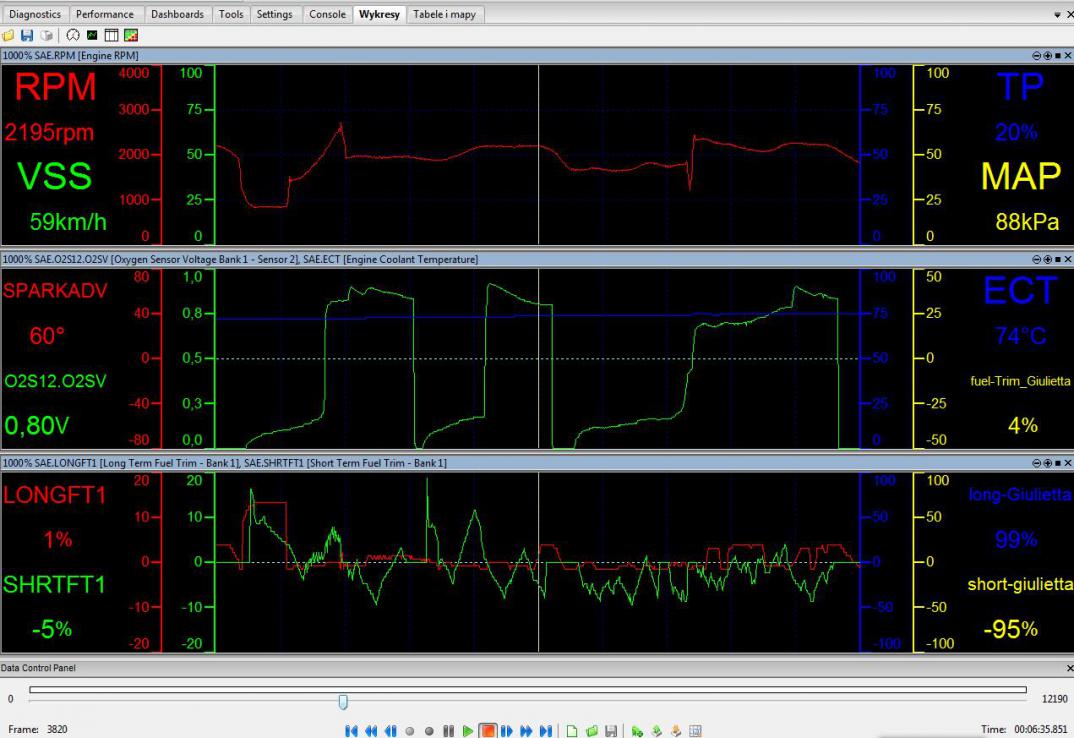
Task: Click the LONGFT1 channel label
Action: point(54,495)
